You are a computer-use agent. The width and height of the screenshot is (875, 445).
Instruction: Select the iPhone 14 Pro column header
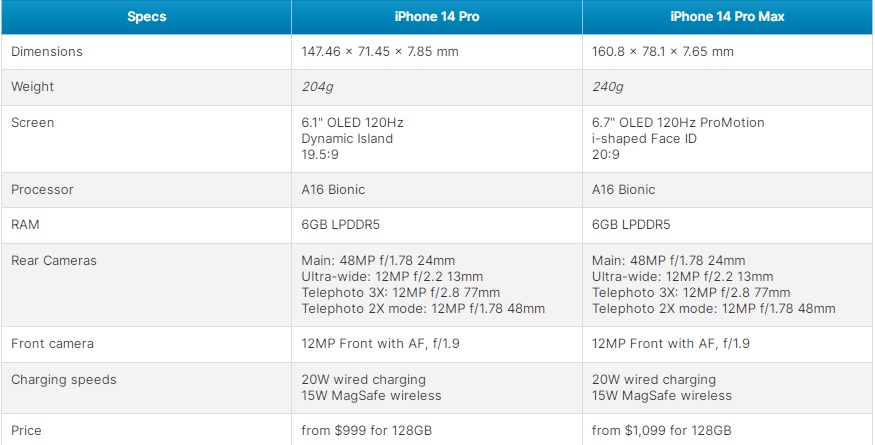[437, 17]
